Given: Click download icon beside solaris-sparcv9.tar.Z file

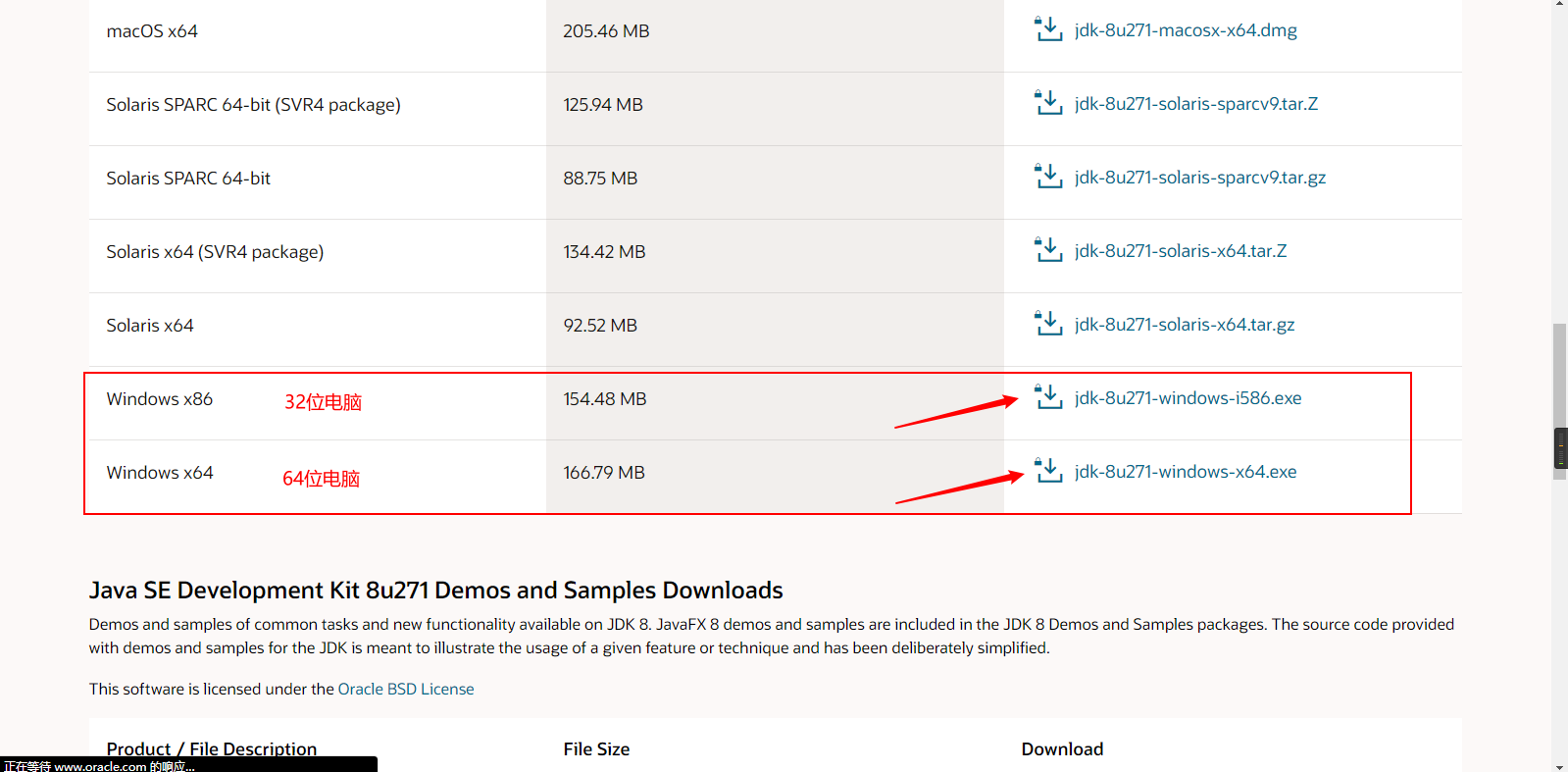Looking at the screenshot, I should click(1048, 103).
